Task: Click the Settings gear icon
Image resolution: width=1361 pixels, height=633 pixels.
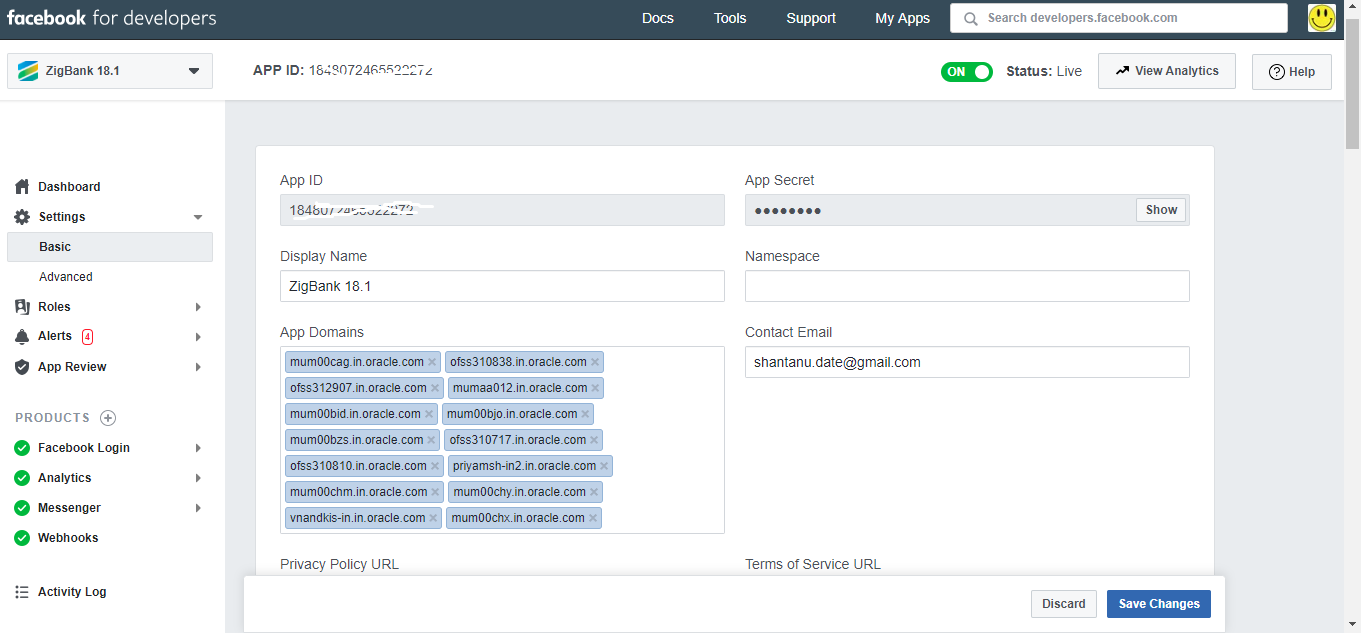Action: [22, 217]
